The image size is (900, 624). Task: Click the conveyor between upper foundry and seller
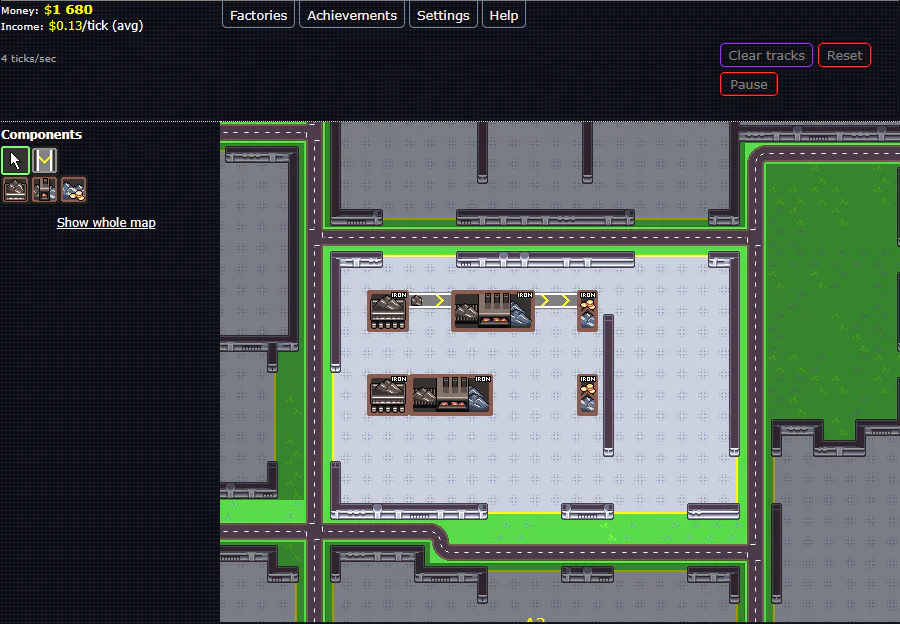tap(556, 301)
